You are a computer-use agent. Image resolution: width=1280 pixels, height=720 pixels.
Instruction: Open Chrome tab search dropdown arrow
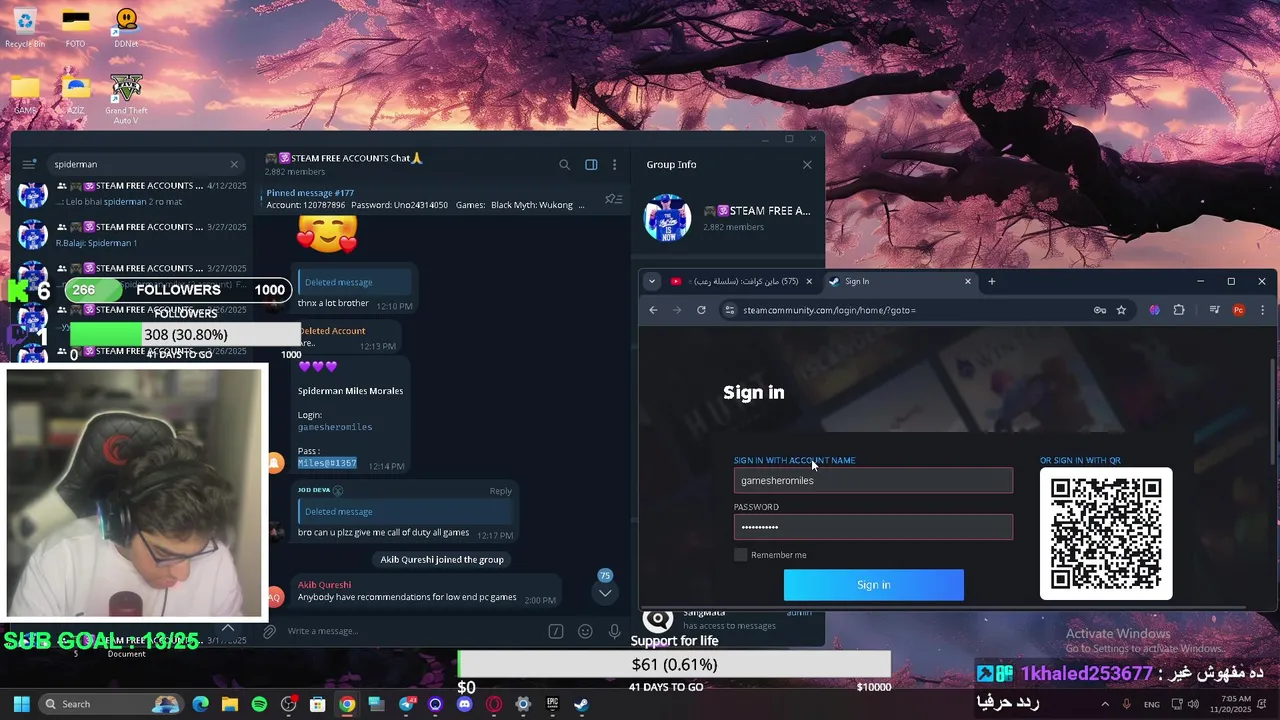pos(652,281)
